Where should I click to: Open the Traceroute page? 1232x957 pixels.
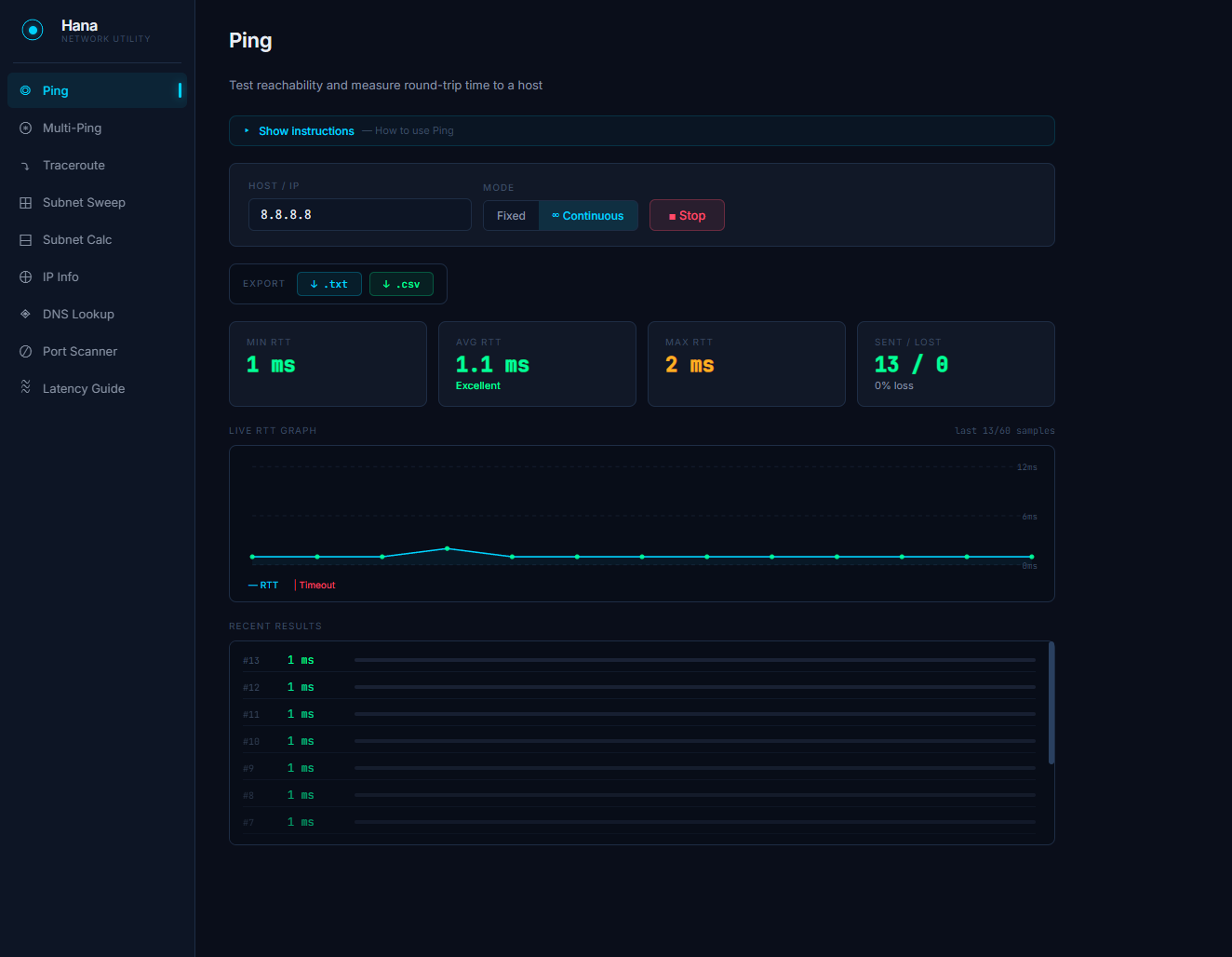[97, 165]
